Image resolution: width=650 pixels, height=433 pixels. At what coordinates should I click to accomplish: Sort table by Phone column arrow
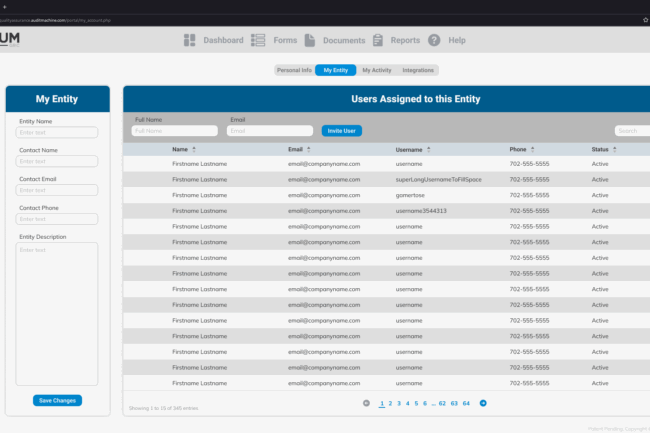tap(532, 149)
